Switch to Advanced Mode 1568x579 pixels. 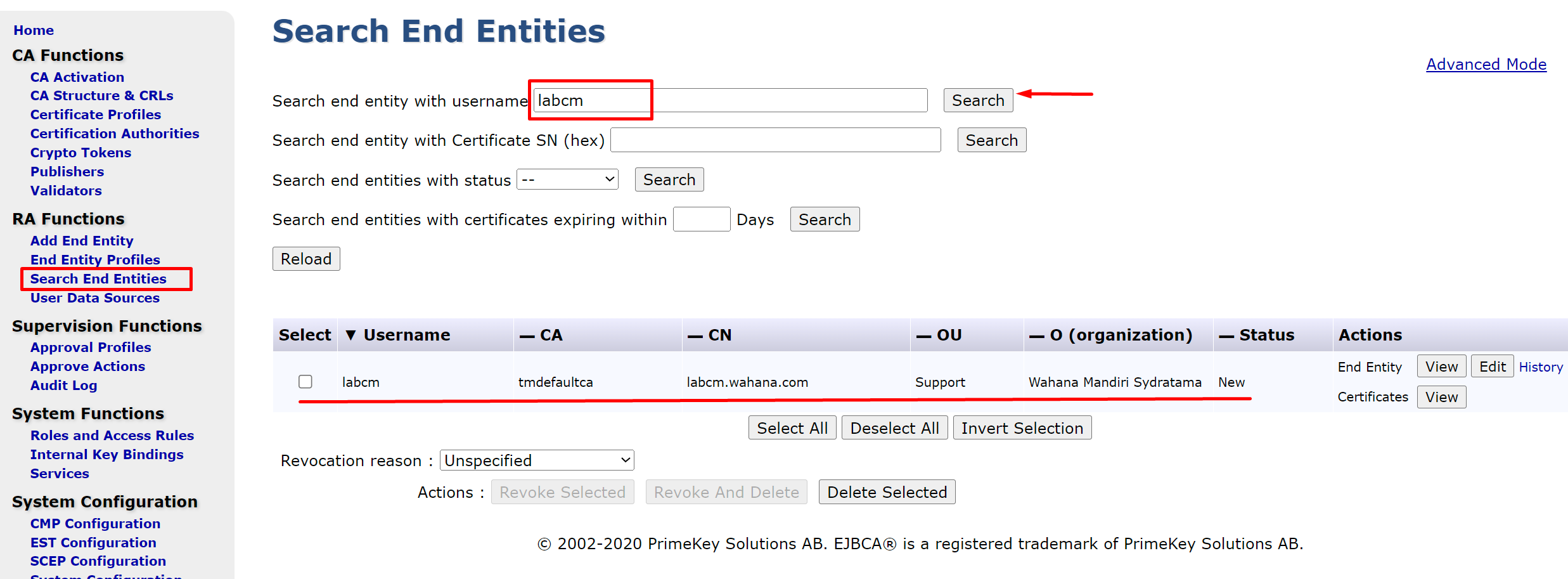(1486, 64)
